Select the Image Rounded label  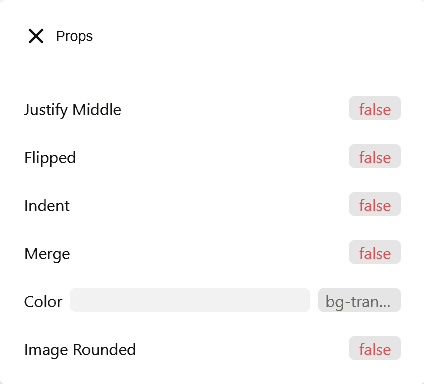click(80, 350)
